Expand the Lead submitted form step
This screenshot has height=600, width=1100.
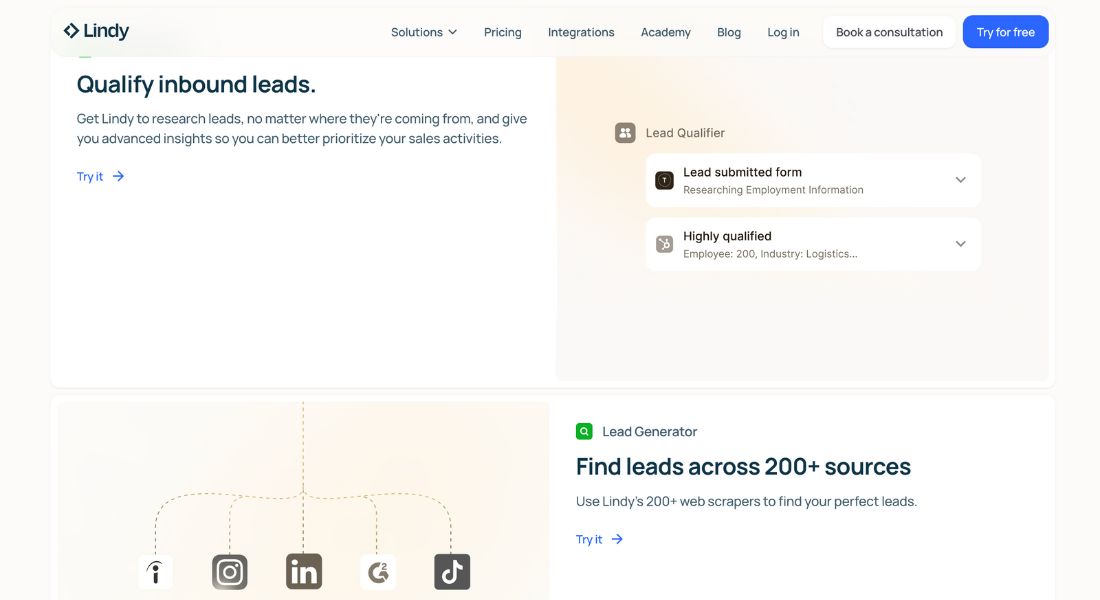[x=960, y=180]
